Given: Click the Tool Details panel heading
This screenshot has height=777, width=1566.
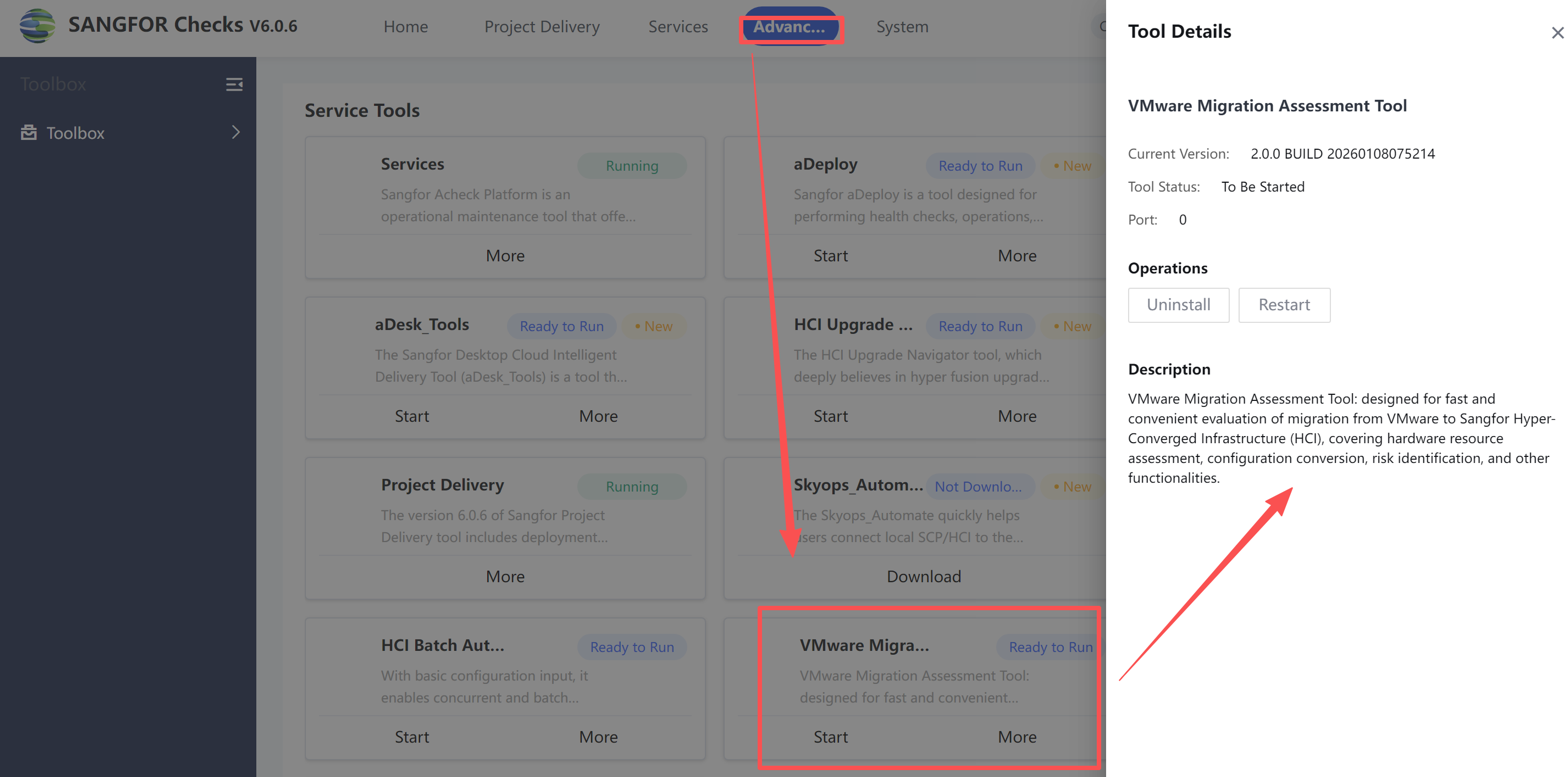Looking at the screenshot, I should pyautogui.click(x=1180, y=31).
